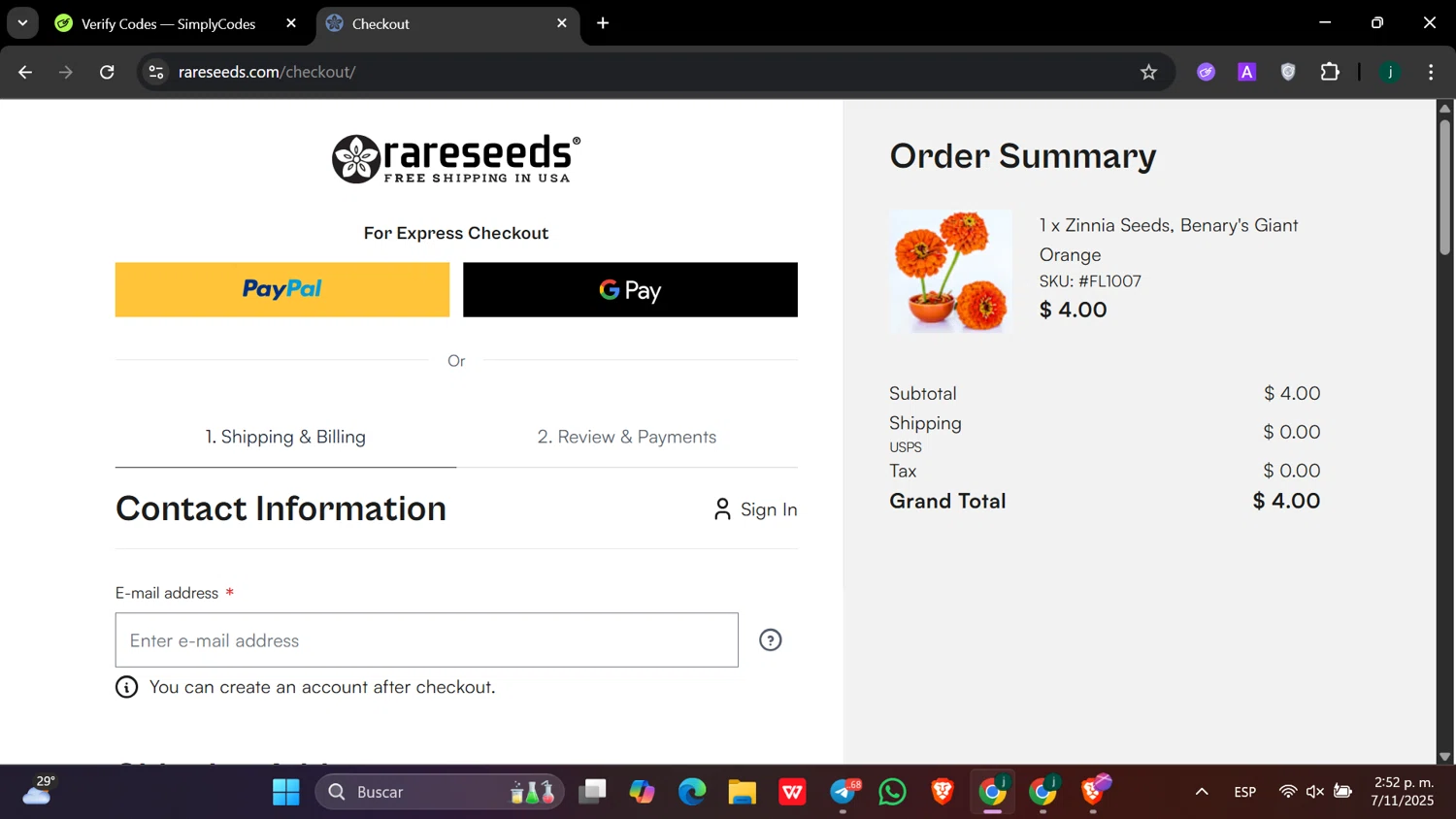Open the weather widget
The height and width of the screenshot is (819, 1456).
coord(39,792)
